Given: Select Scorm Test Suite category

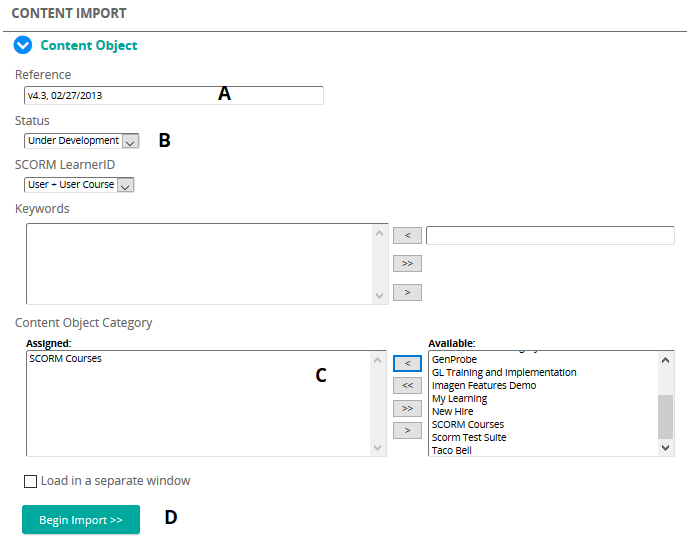Looking at the screenshot, I should point(469,438).
